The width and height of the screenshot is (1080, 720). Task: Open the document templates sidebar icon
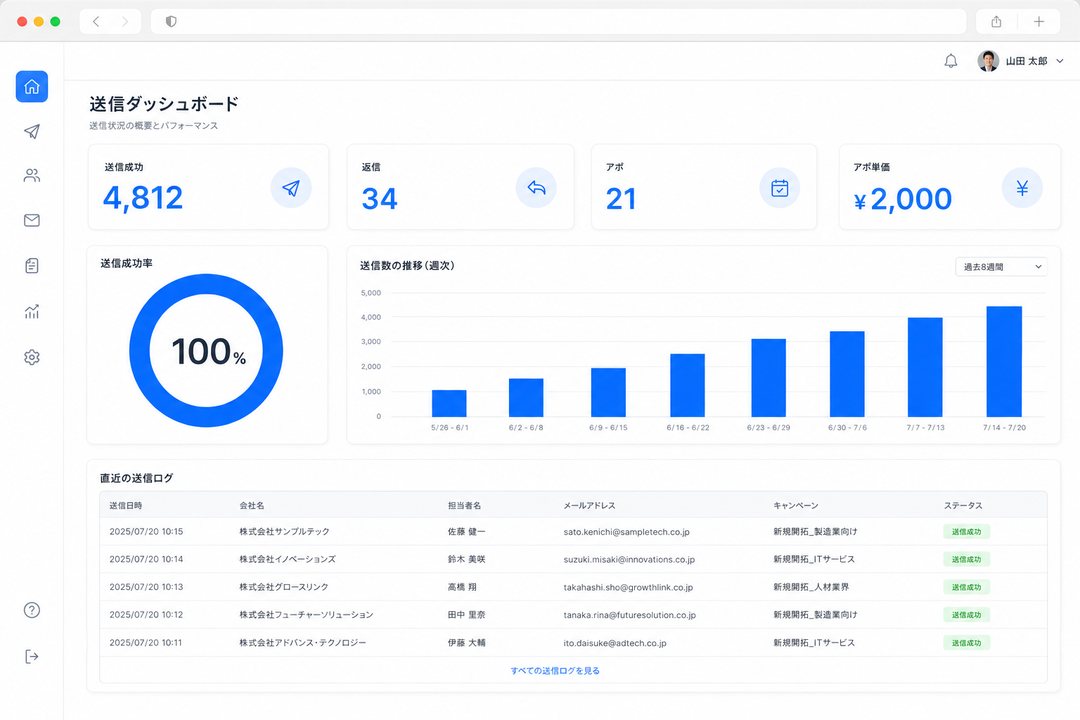click(32, 266)
